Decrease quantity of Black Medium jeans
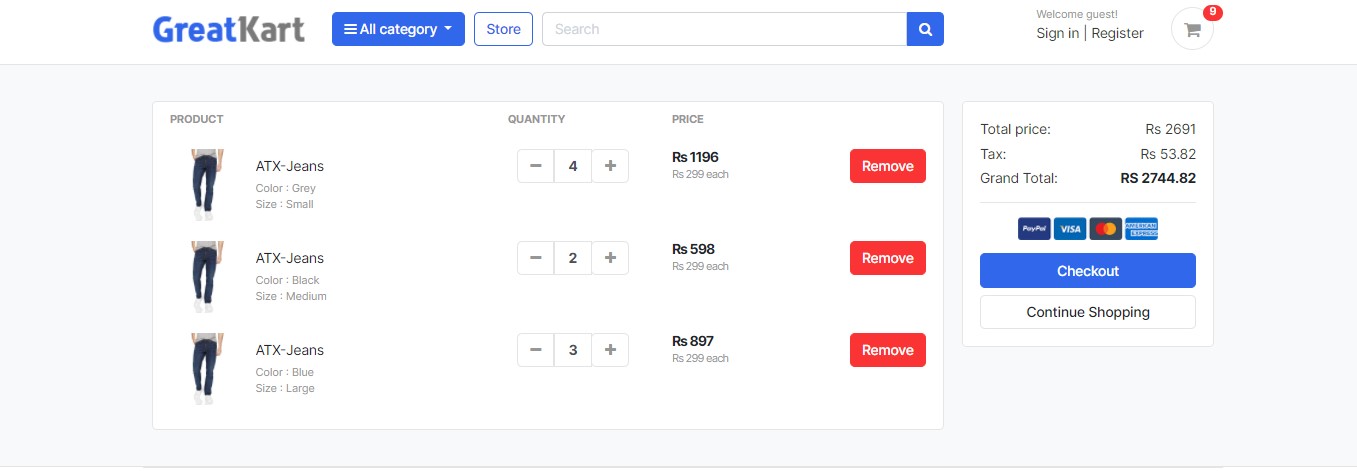Screen dimensions: 1357x471 point(535,258)
